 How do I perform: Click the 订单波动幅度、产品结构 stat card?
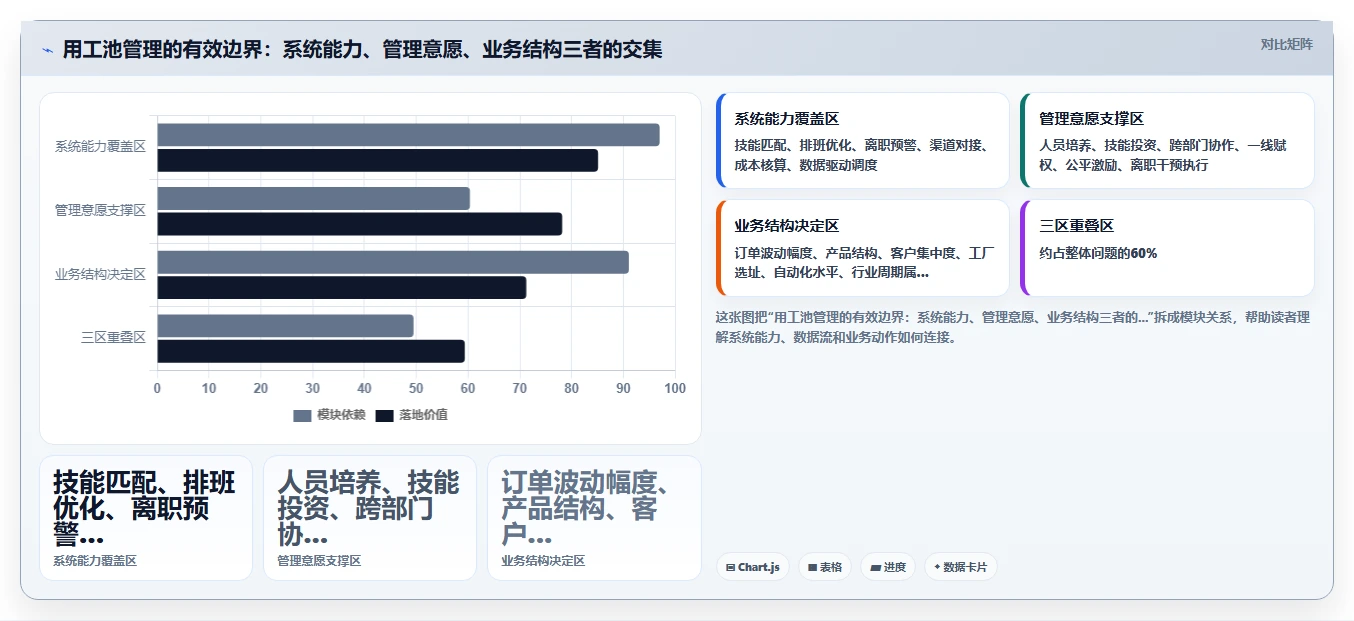(x=594, y=518)
